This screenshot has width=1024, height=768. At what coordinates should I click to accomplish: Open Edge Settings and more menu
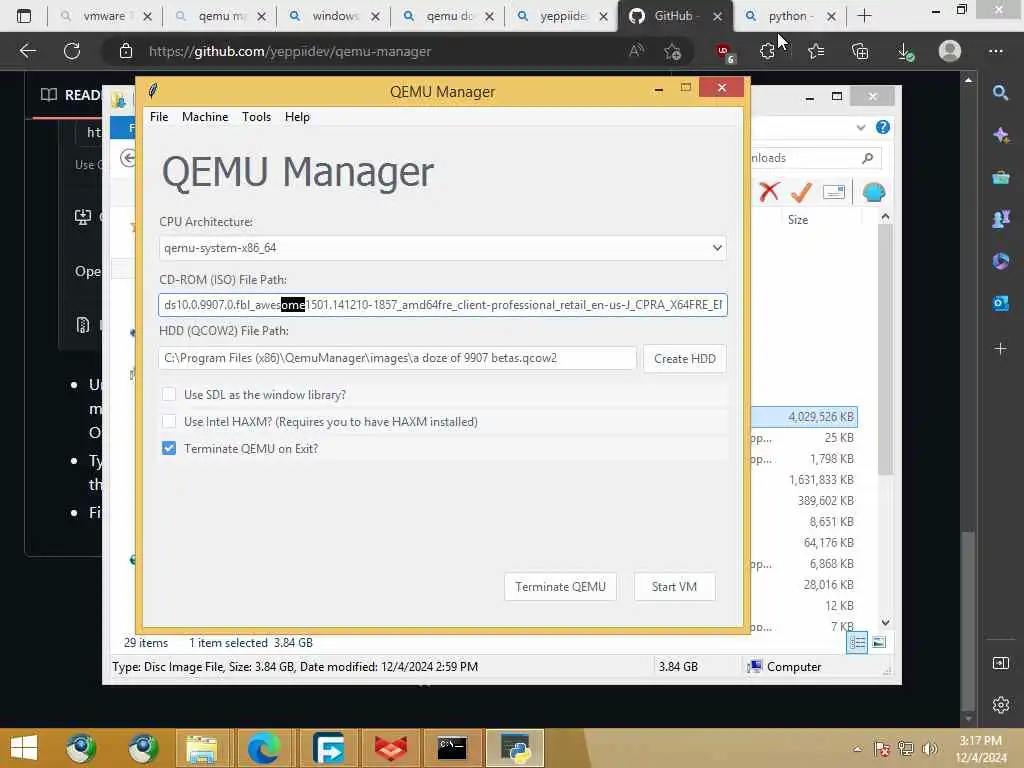pos(995,51)
